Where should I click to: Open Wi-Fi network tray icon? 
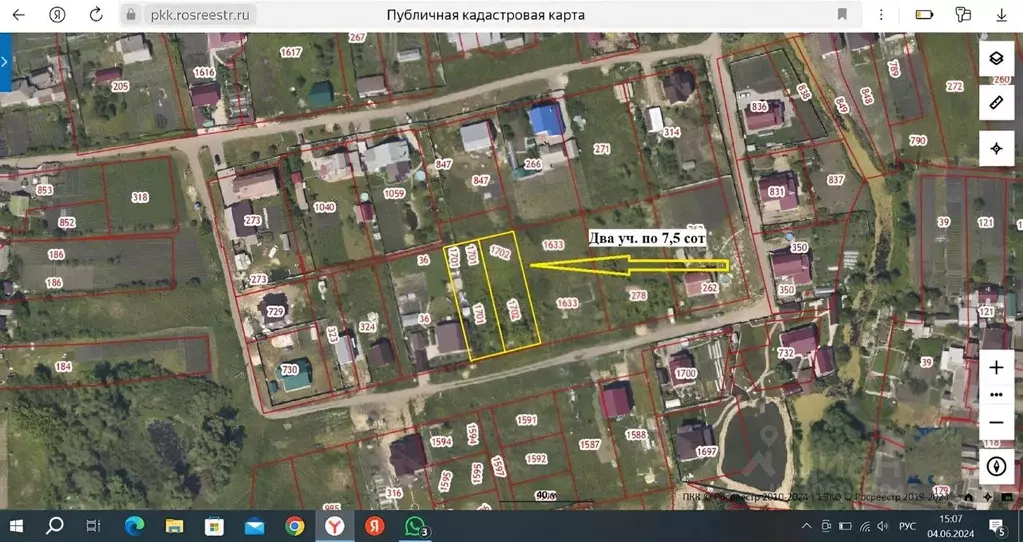pyautogui.click(x=864, y=526)
